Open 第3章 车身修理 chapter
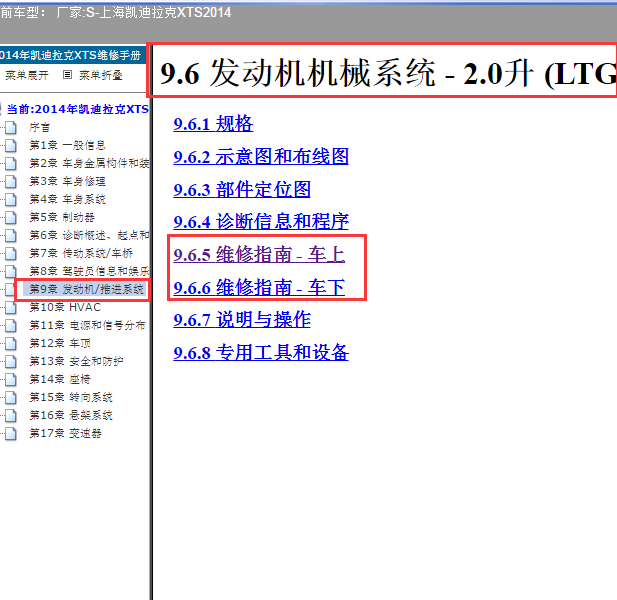Screen dimensions: 617x600 point(67,181)
